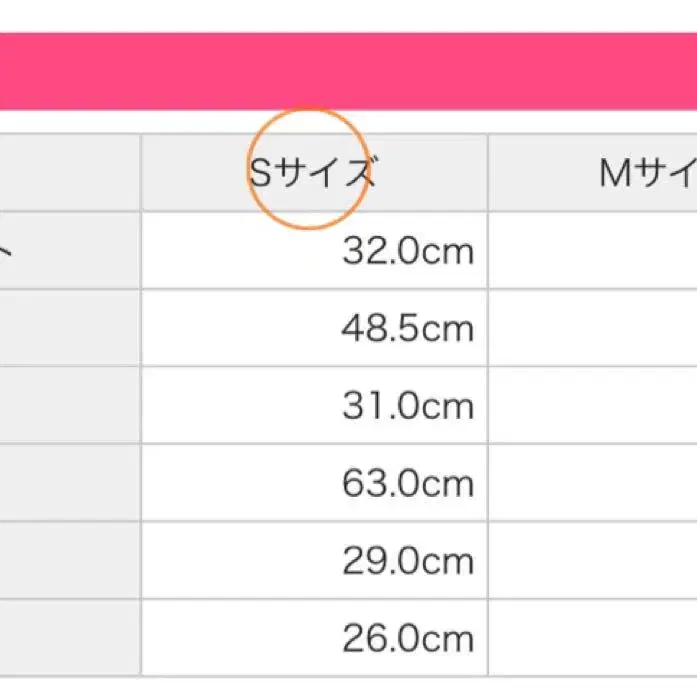Viewport: 697px width, 697px height.
Task: Click the row label left of 31.0cm
Action: (69, 406)
